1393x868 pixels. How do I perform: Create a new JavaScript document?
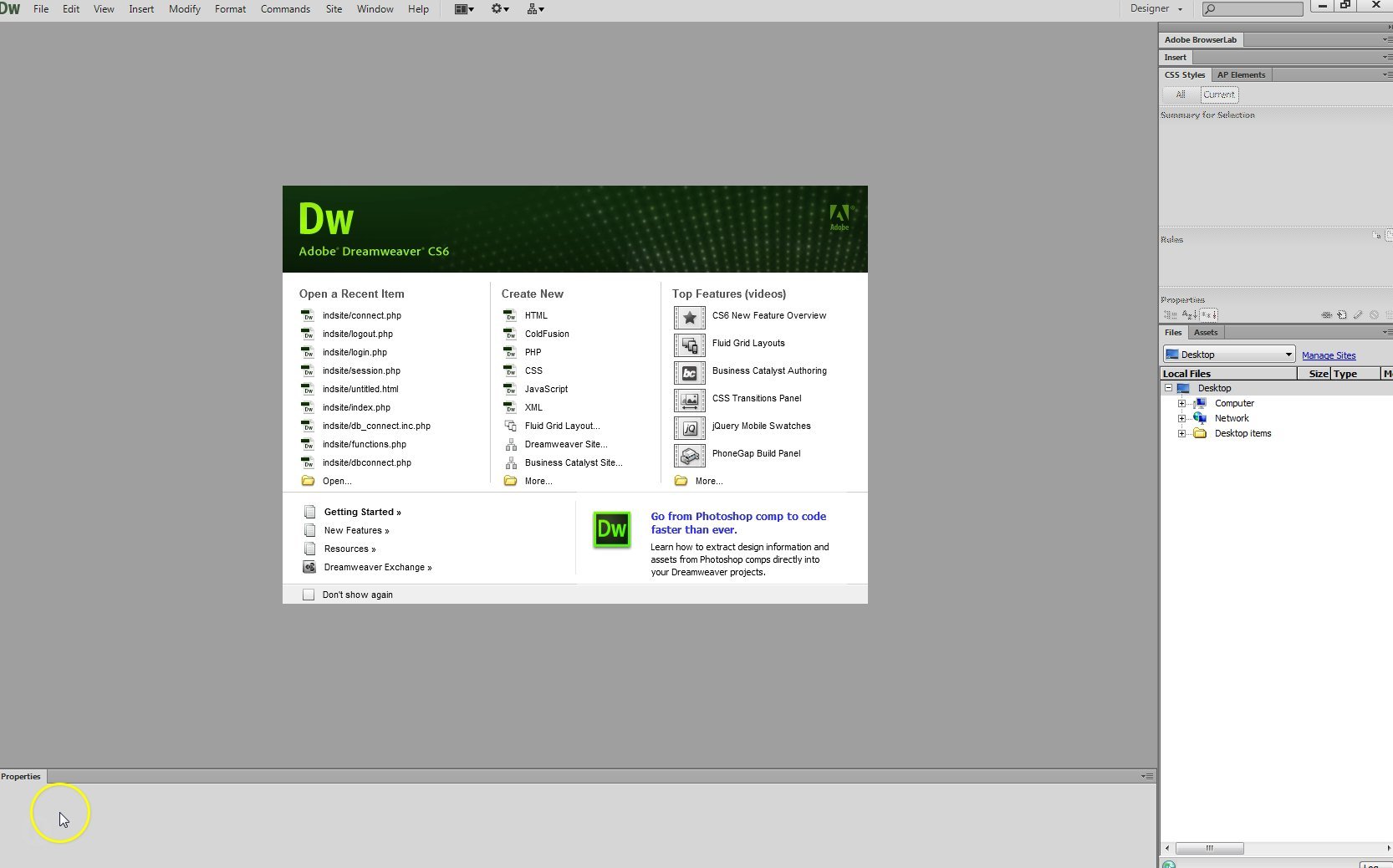pyautogui.click(x=546, y=389)
